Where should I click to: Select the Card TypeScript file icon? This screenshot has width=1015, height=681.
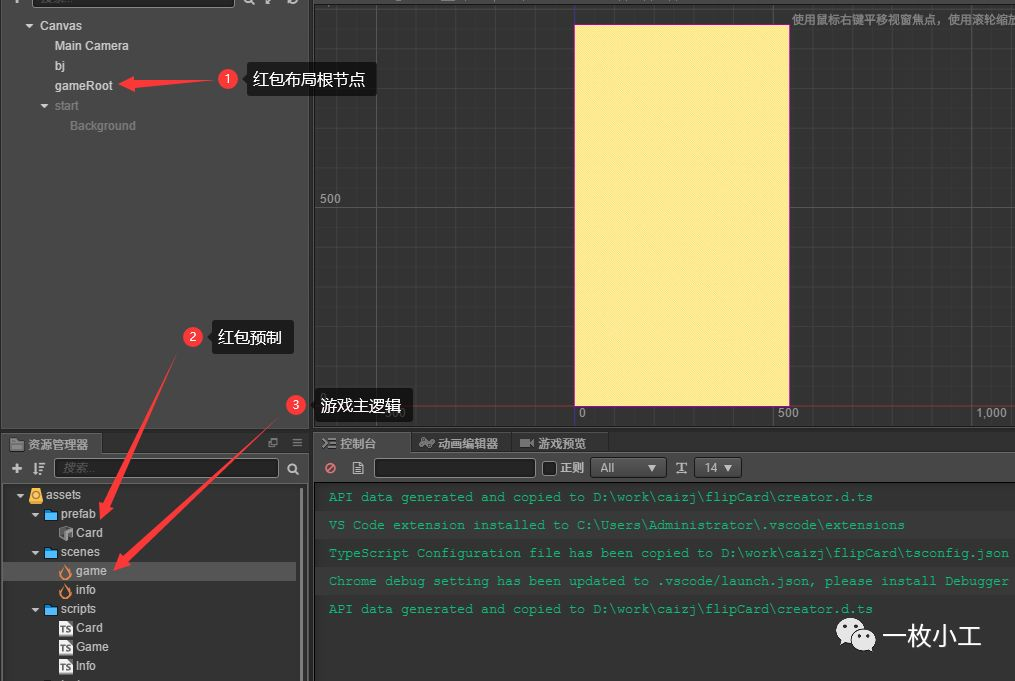click(x=65, y=628)
